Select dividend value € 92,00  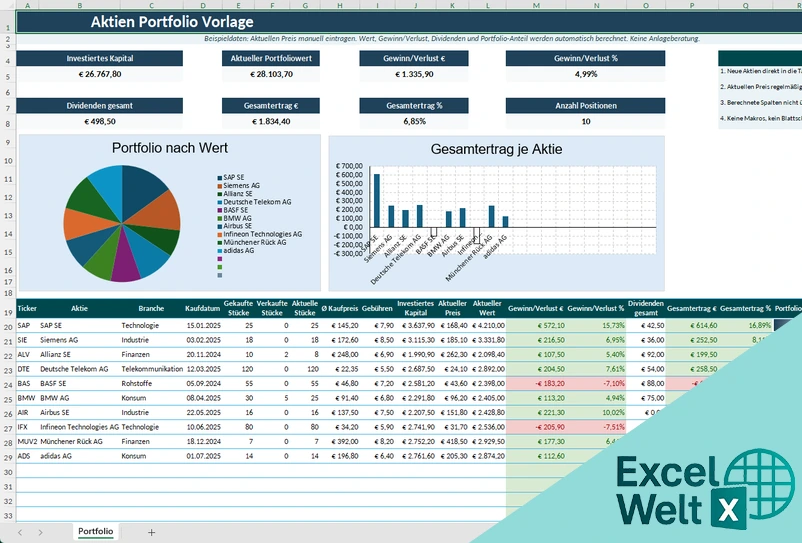tap(646, 354)
